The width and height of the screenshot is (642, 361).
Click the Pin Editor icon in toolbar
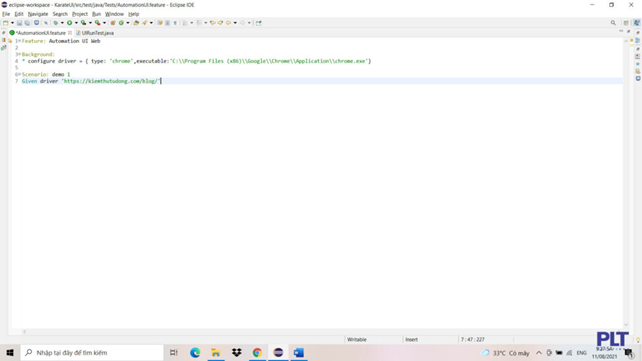point(258,23)
